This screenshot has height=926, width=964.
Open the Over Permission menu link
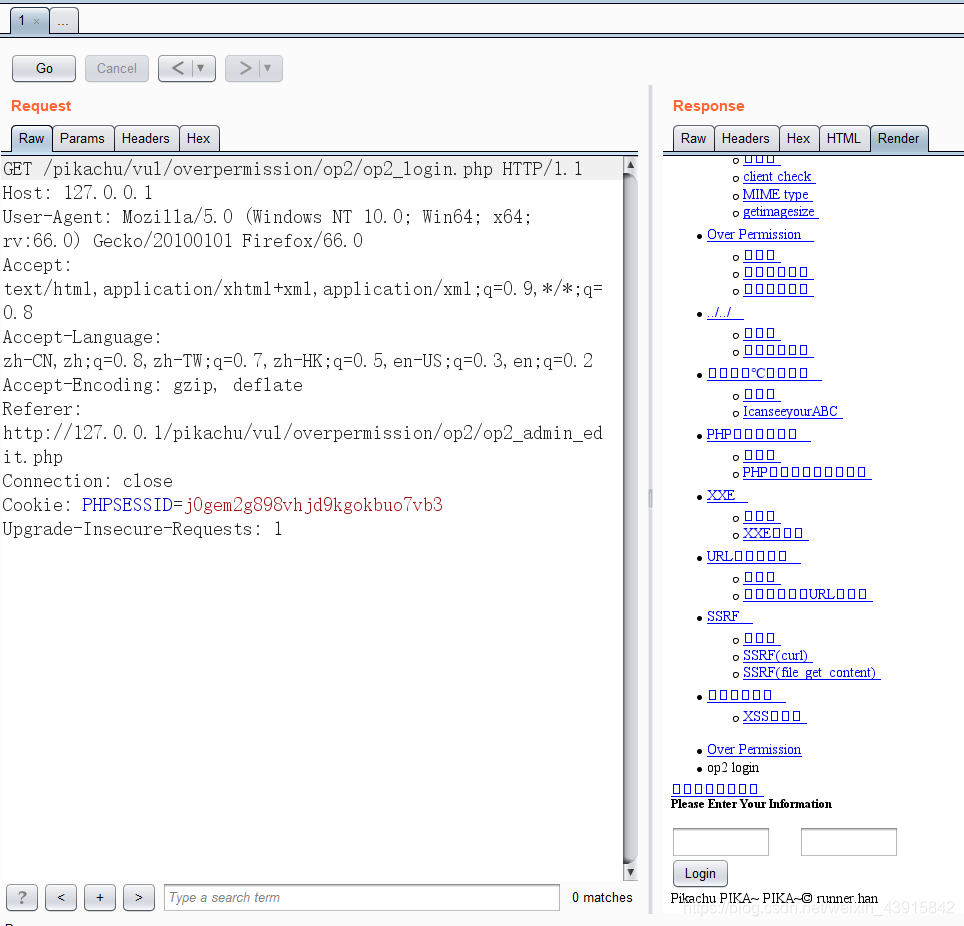tap(760, 235)
